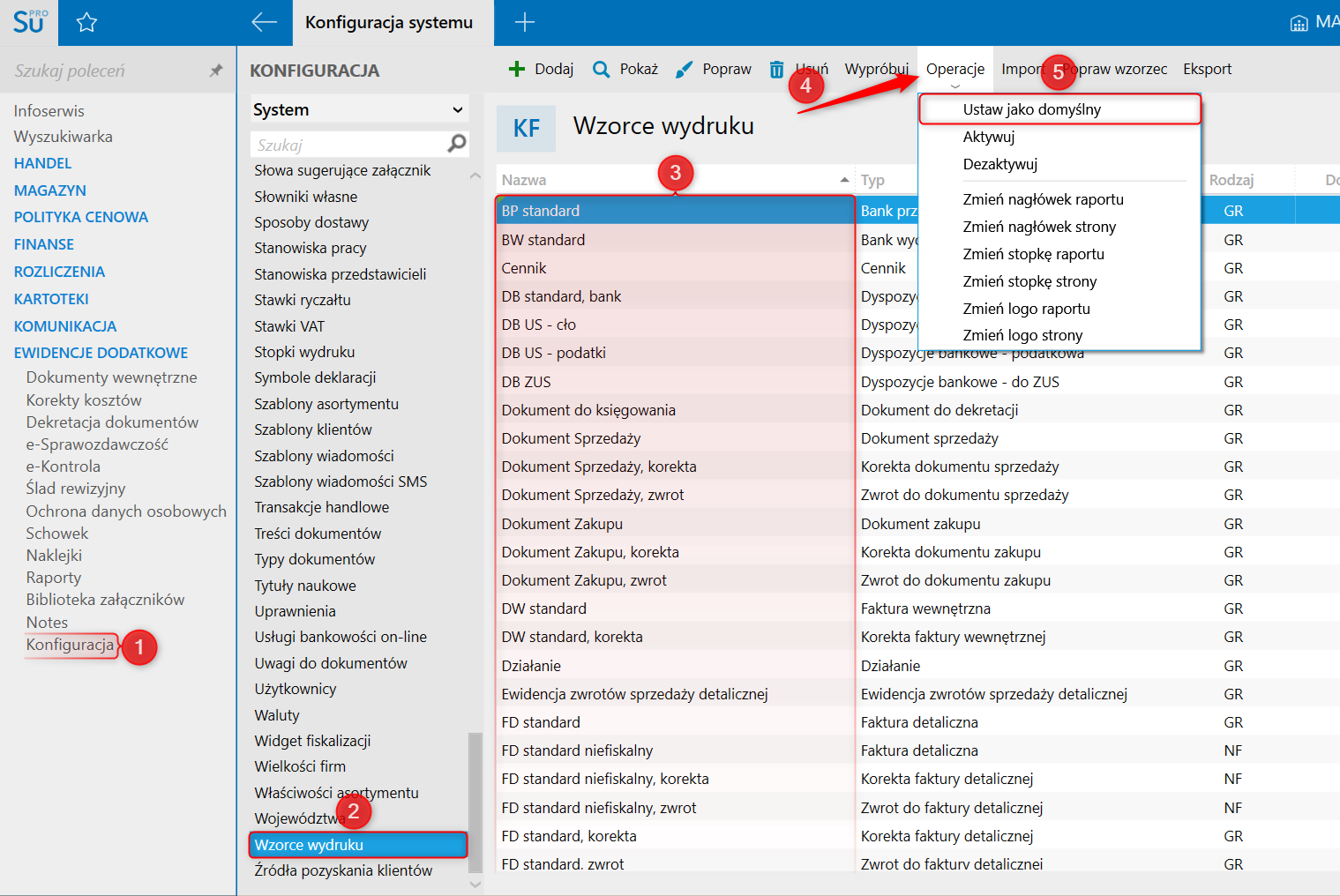Click the Eksport toolbar button
The width and height of the screenshot is (1340, 896).
(x=1207, y=69)
